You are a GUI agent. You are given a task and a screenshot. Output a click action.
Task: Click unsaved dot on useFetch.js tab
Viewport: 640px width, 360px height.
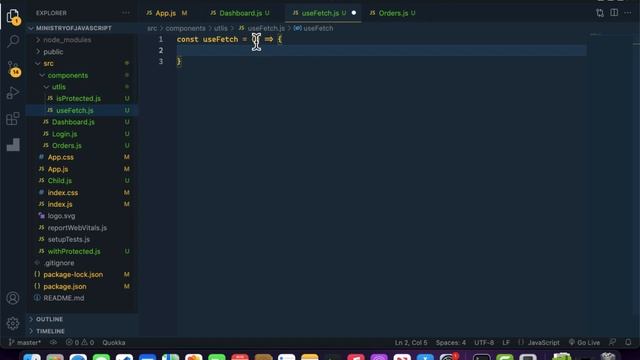[353, 13]
